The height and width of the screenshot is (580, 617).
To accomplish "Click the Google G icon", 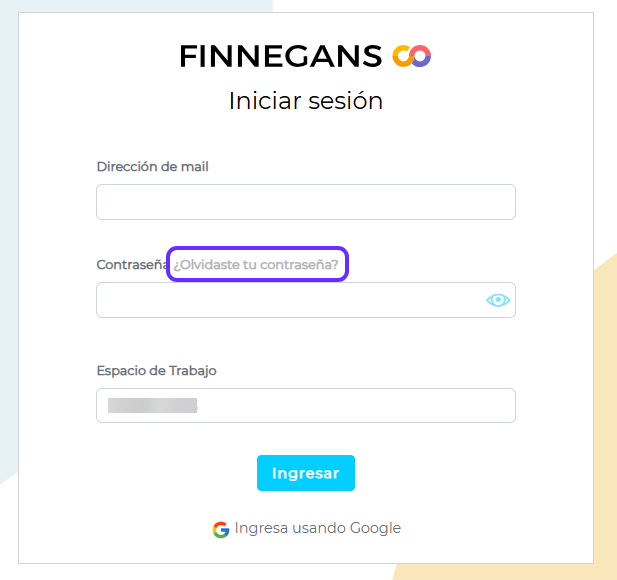I will click(221, 529).
